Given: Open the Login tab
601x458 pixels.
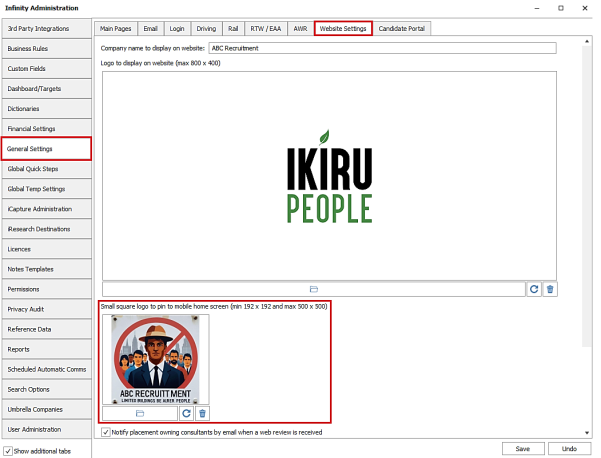Looking at the screenshot, I should (x=177, y=29).
